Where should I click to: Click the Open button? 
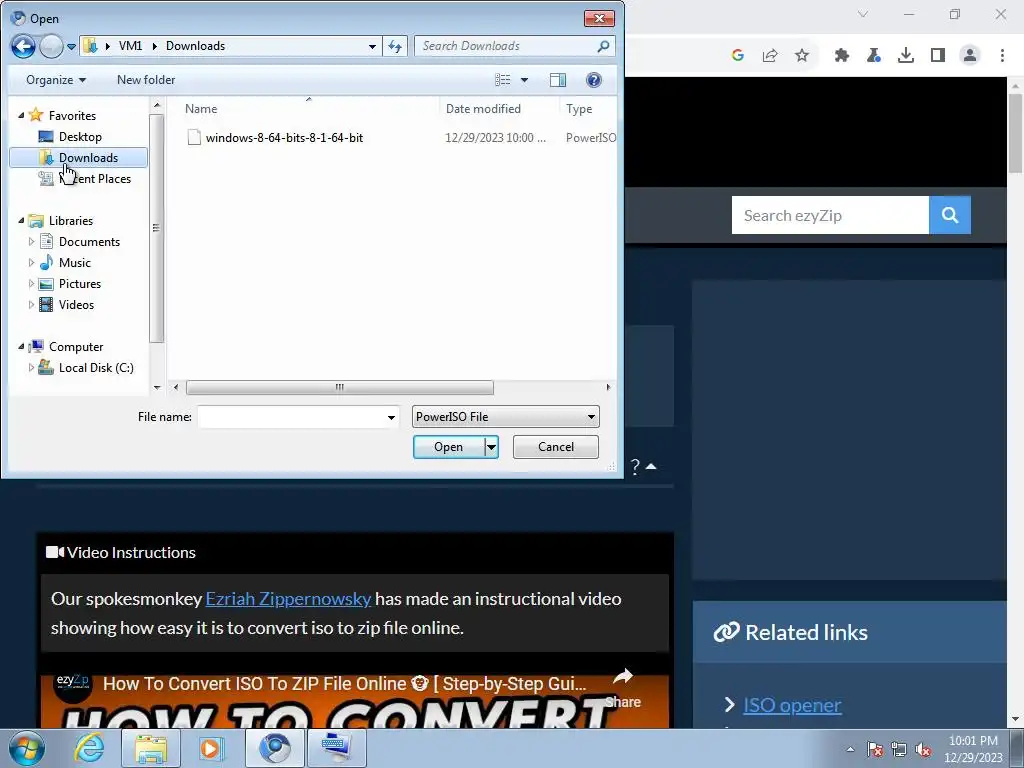pos(449,447)
